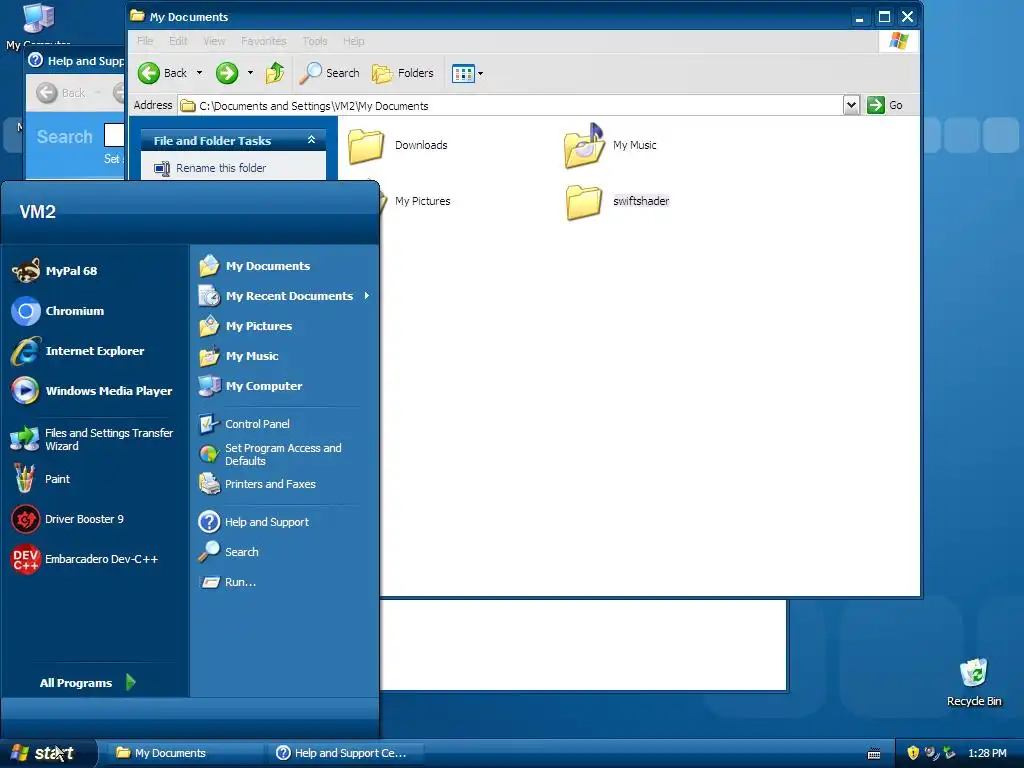Open Forward history dropdown arrow

click(x=250, y=73)
